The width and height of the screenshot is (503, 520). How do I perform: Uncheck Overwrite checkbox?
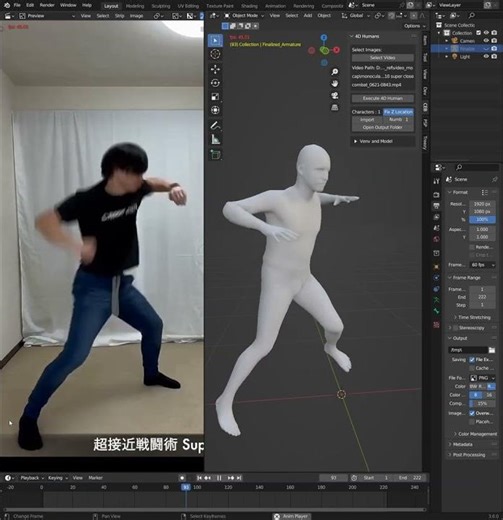pyautogui.click(x=472, y=413)
